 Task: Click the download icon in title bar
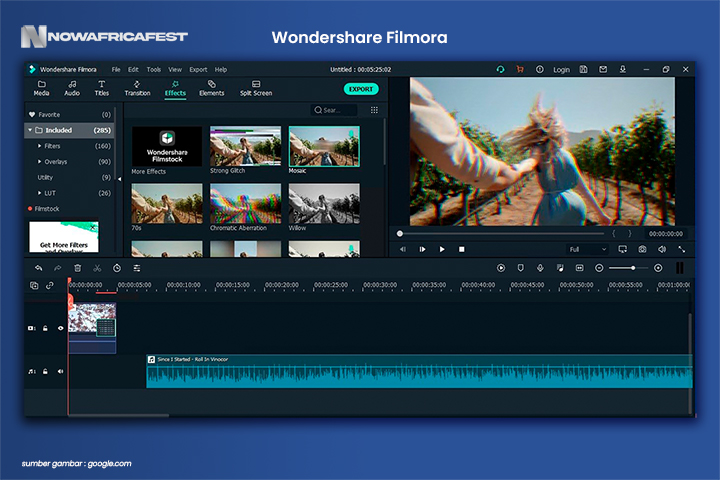click(623, 69)
